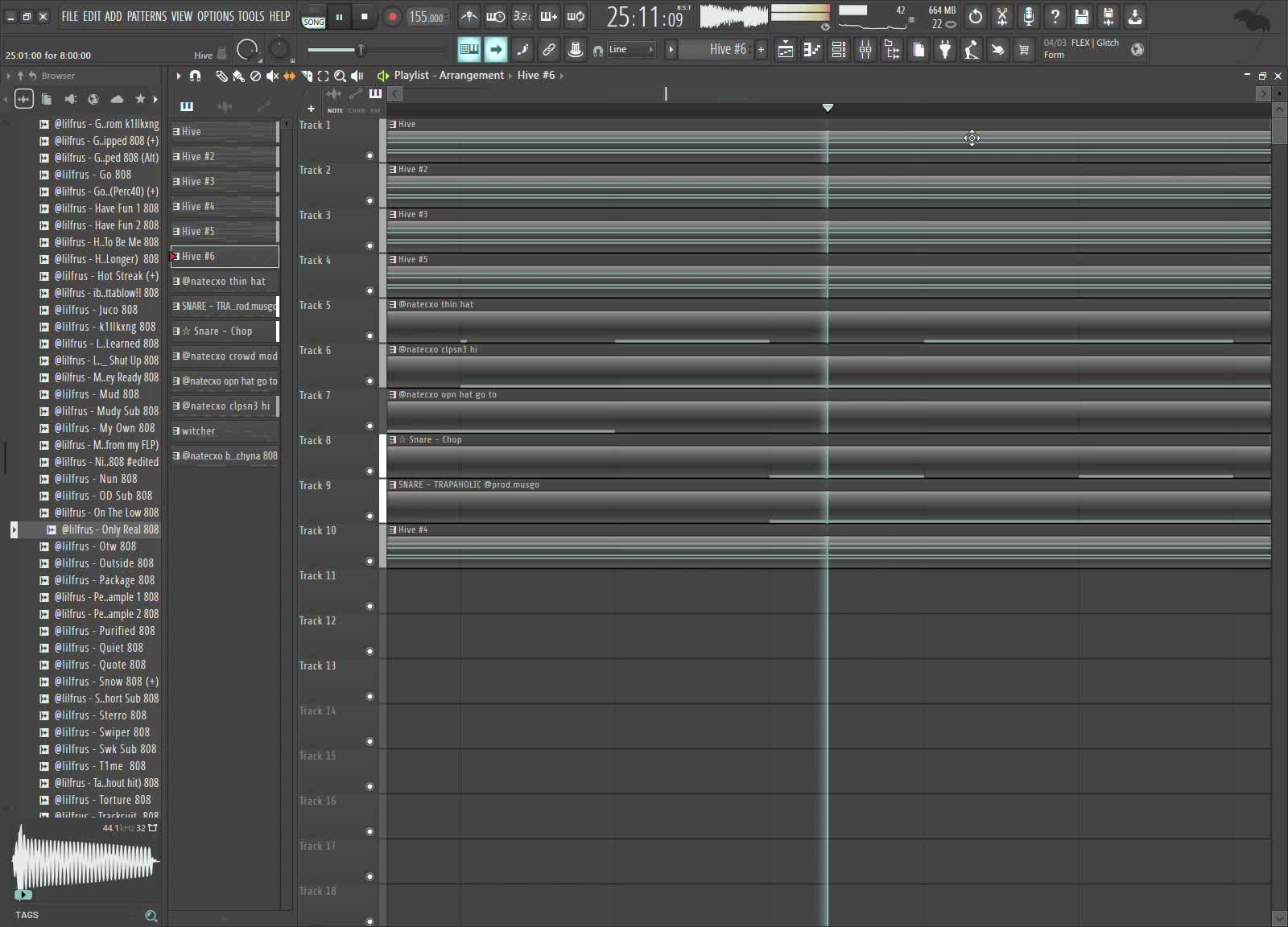Stop playback with the stop button
The height and width of the screenshot is (927, 1288).
click(365, 16)
